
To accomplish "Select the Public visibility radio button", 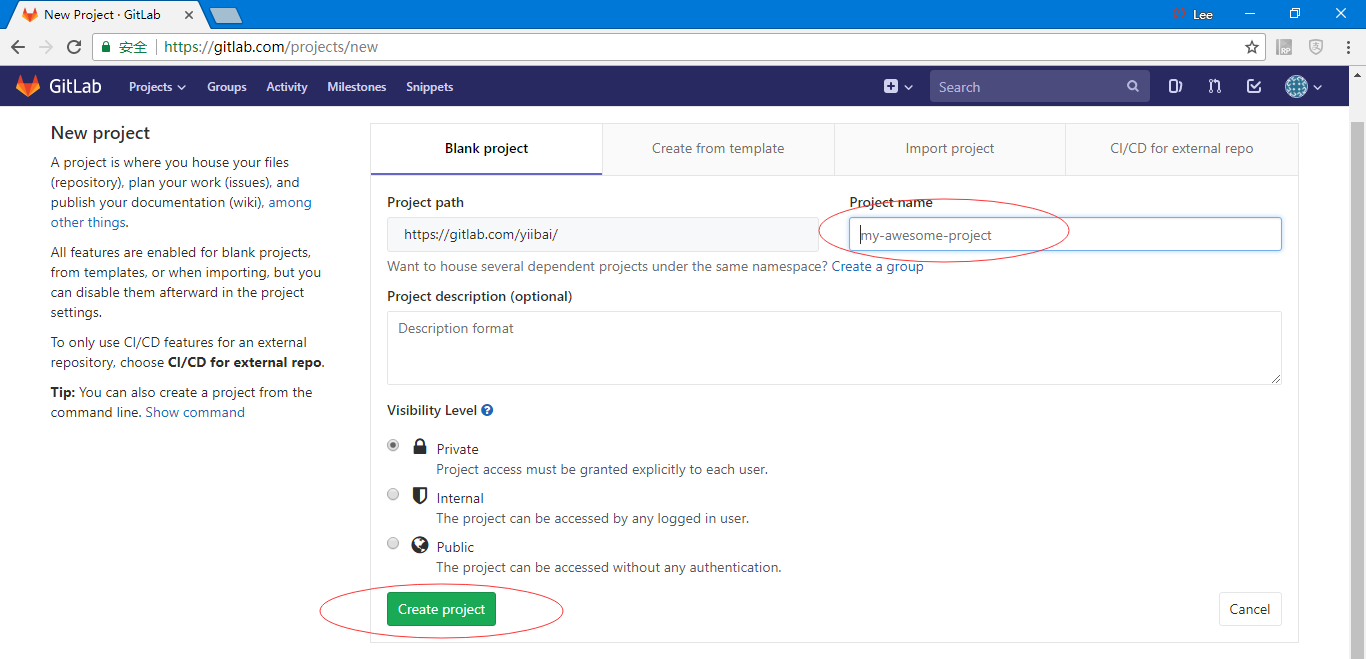I will pos(393,543).
